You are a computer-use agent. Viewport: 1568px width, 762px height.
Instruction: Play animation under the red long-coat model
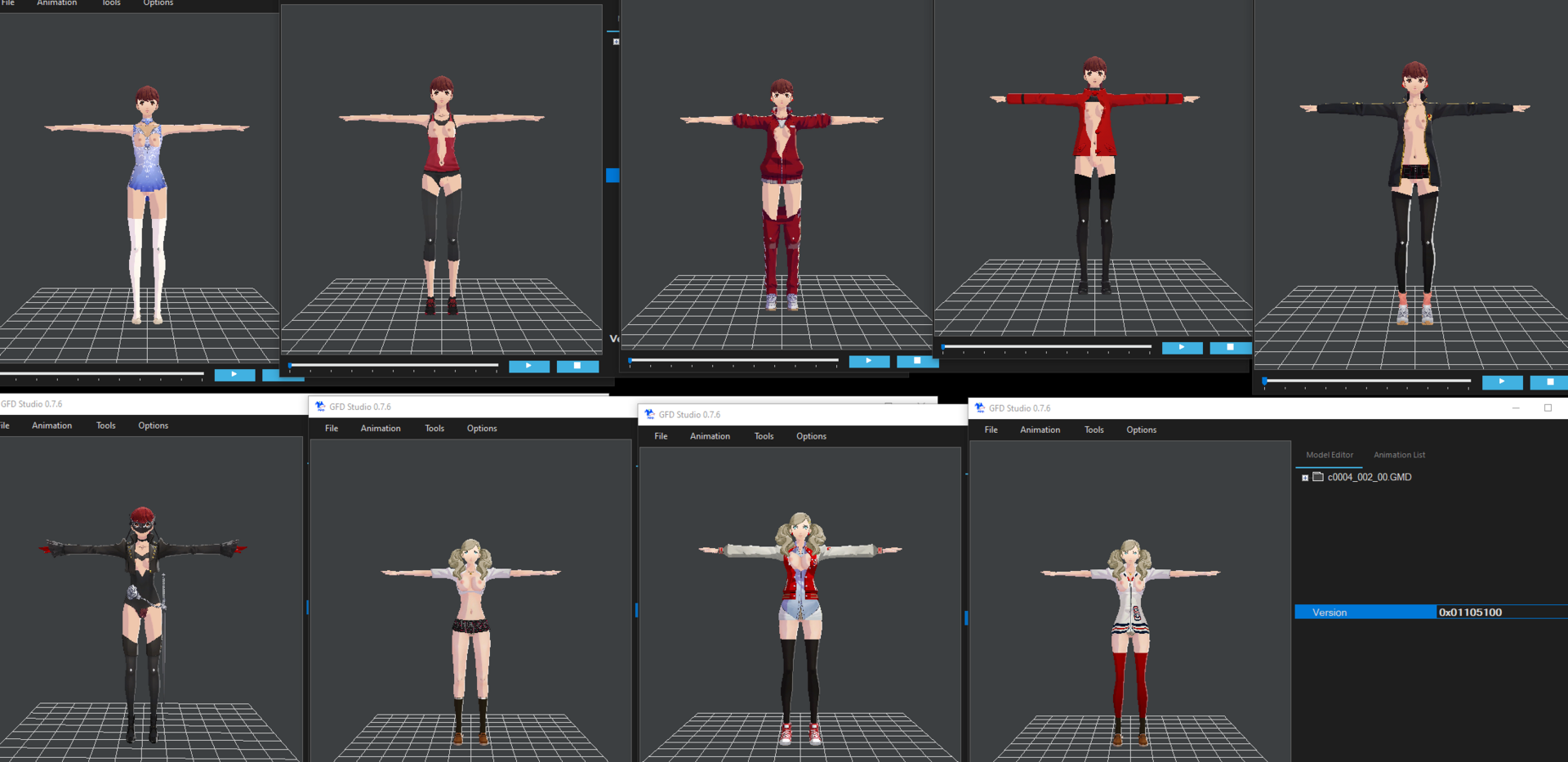click(x=1182, y=348)
